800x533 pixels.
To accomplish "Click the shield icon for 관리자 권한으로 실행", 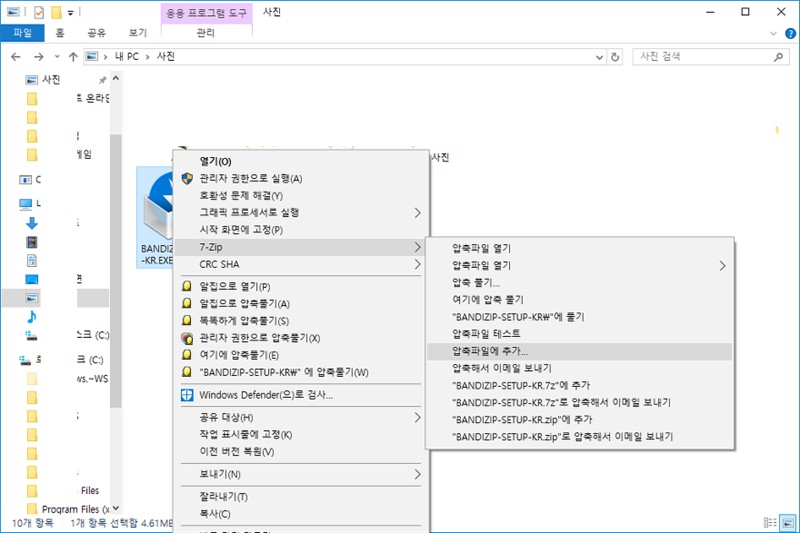I will click(186, 178).
